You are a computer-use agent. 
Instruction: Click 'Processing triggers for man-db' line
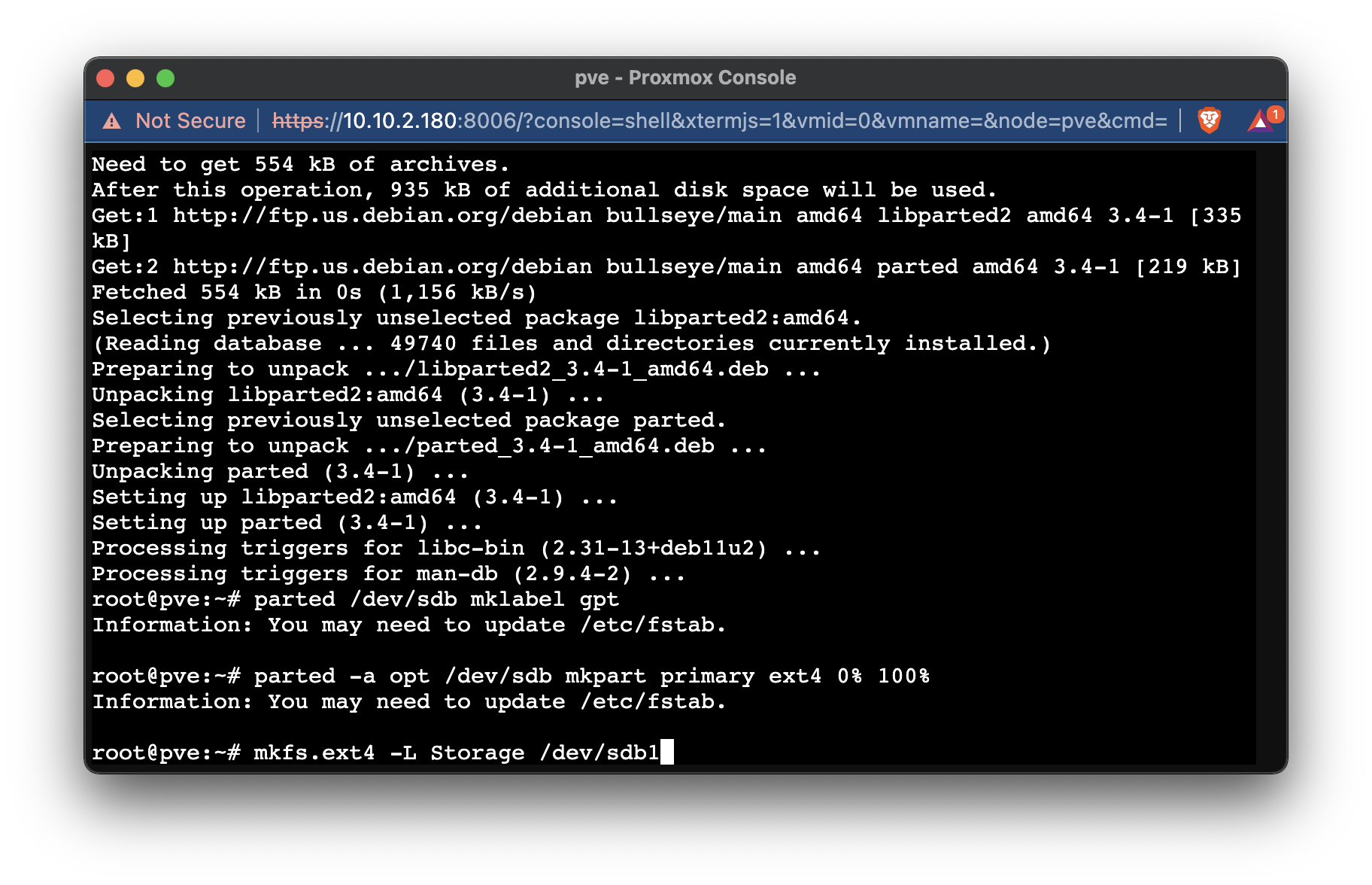click(x=388, y=573)
